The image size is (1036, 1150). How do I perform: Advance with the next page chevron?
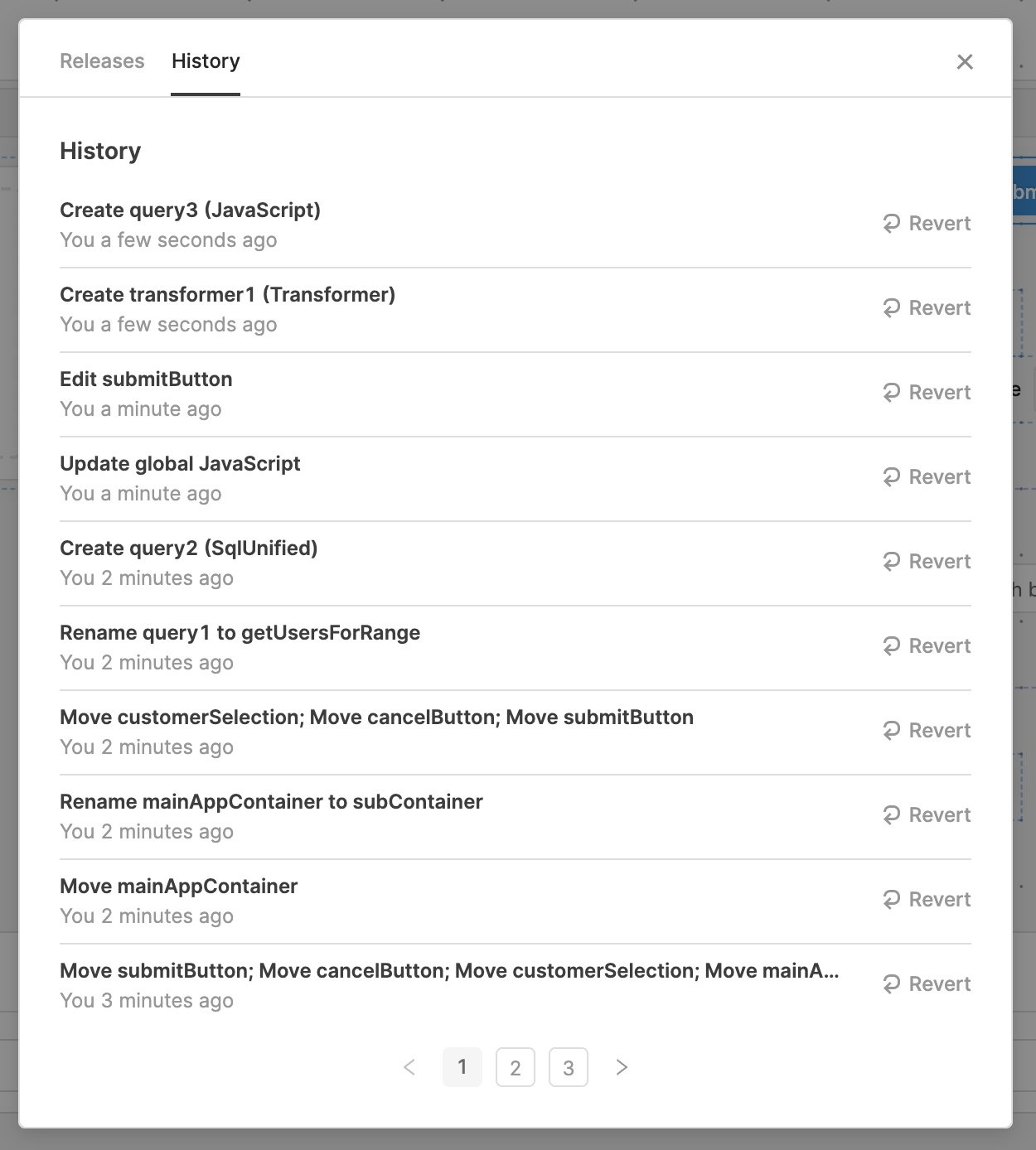(x=622, y=1067)
